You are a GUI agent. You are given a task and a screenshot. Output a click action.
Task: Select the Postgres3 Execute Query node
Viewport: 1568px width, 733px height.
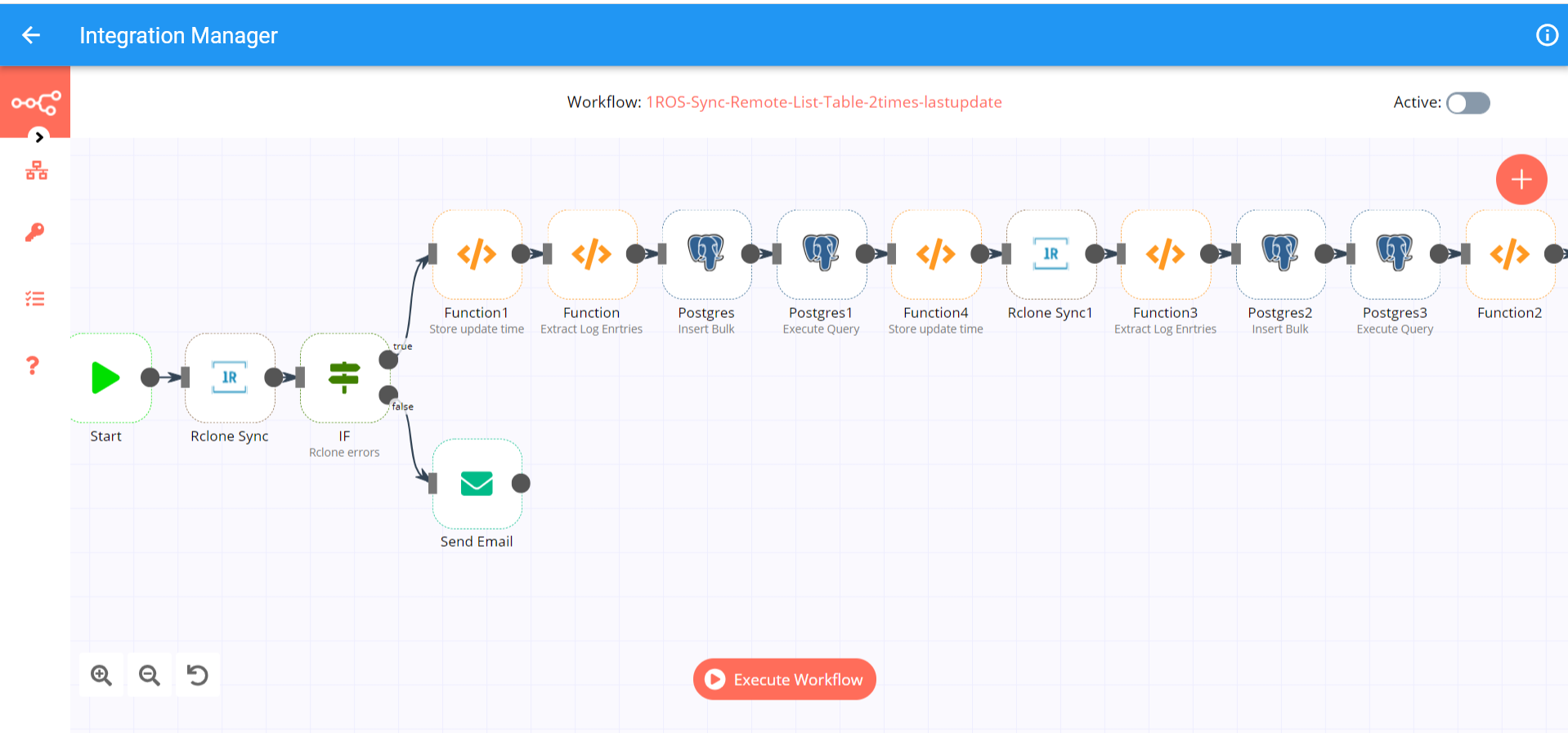(1396, 254)
